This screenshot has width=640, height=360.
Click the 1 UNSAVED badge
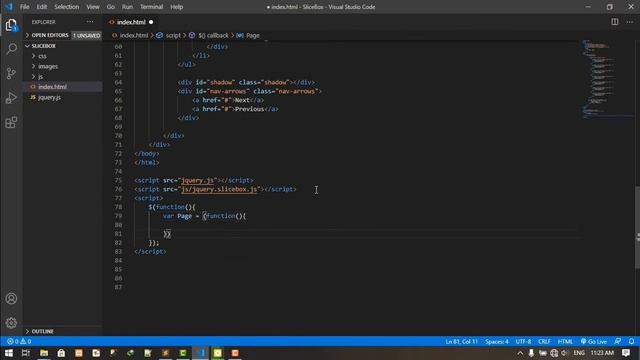[x=87, y=36]
